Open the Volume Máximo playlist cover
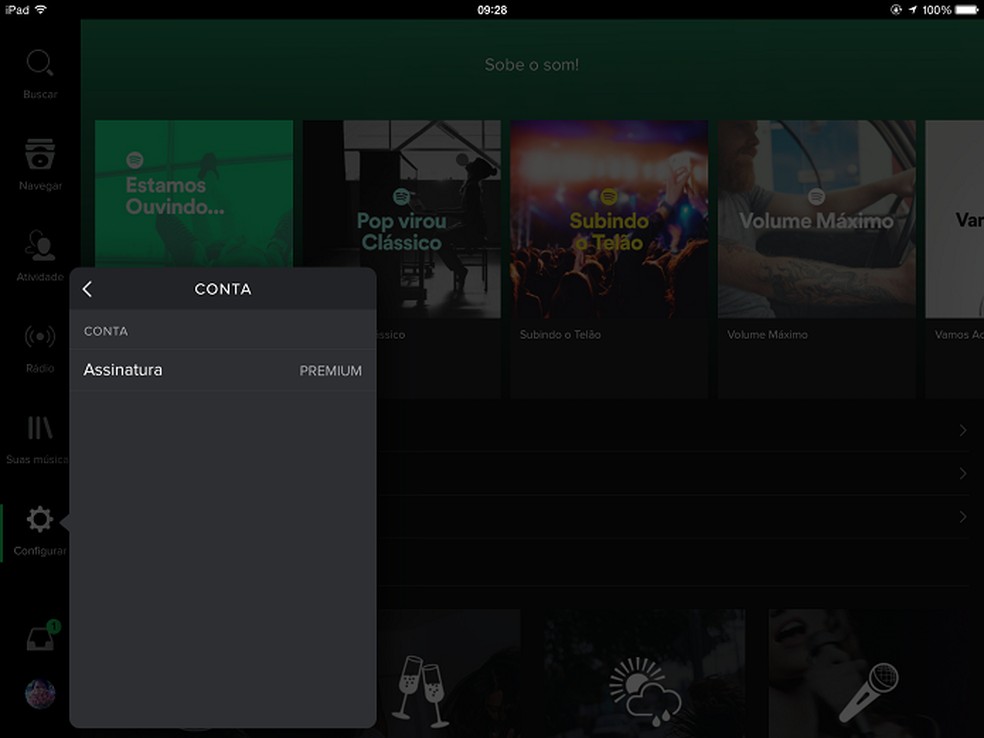Image resolution: width=984 pixels, height=738 pixels. [x=816, y=219]
